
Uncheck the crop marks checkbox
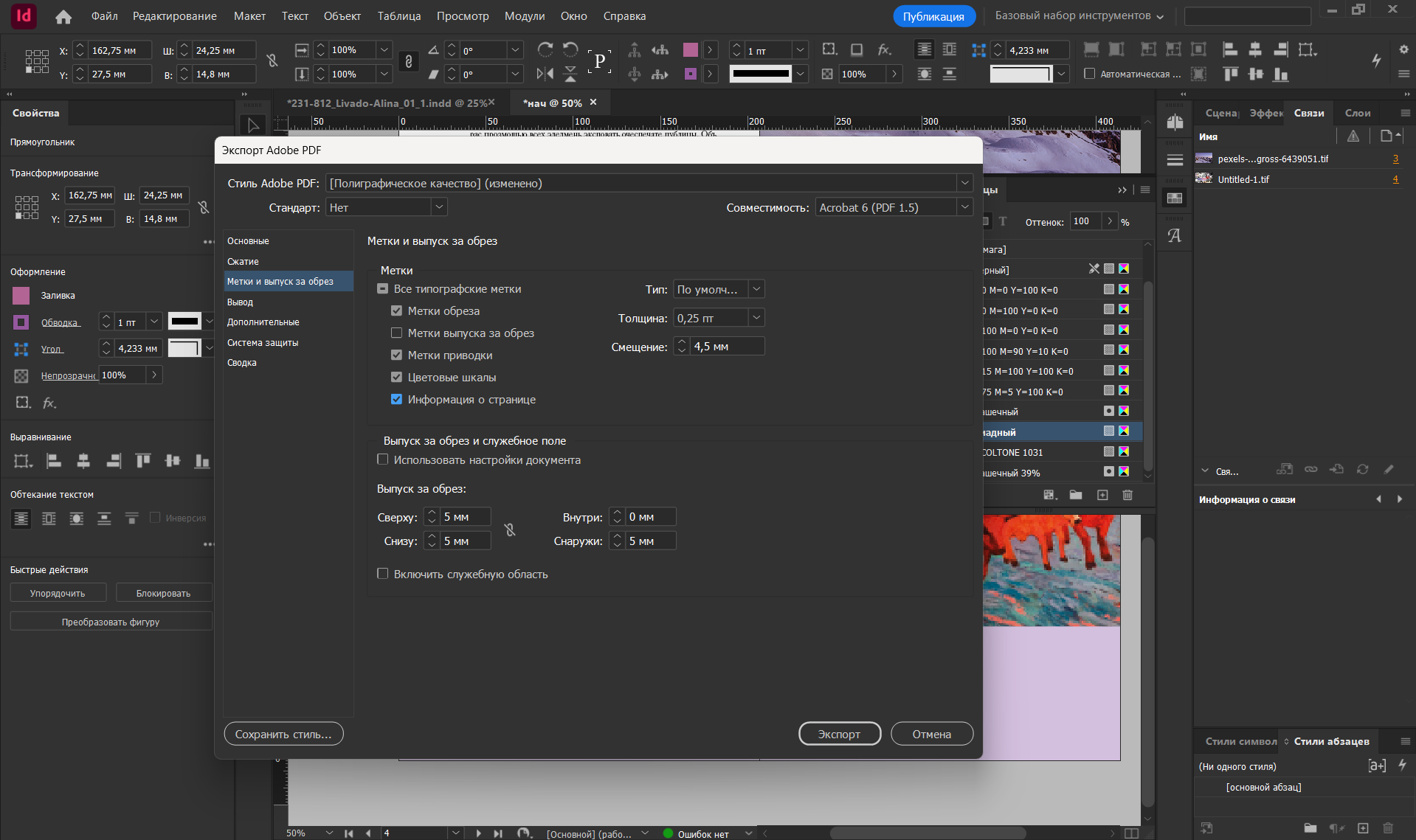[396, 311]
